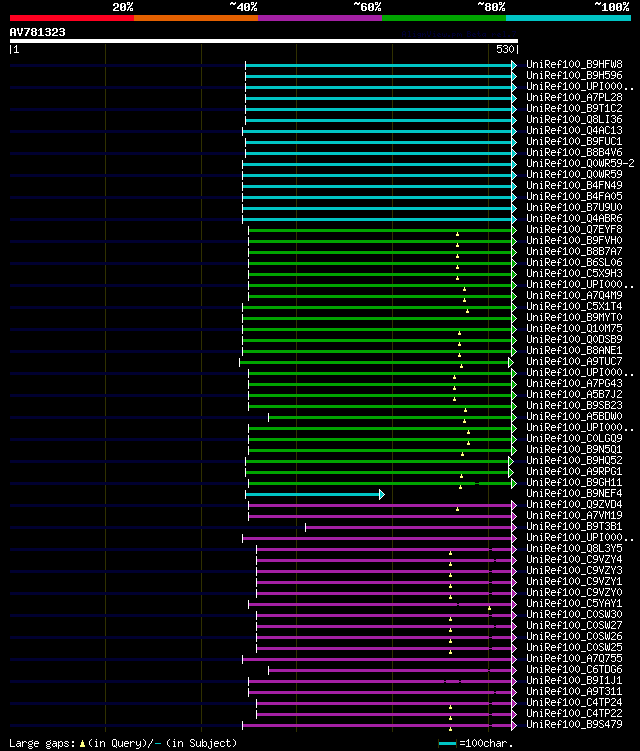Click the purple alignment bar of B9T3B1
The width and height of the screenshot is (640, 751).
409,527
